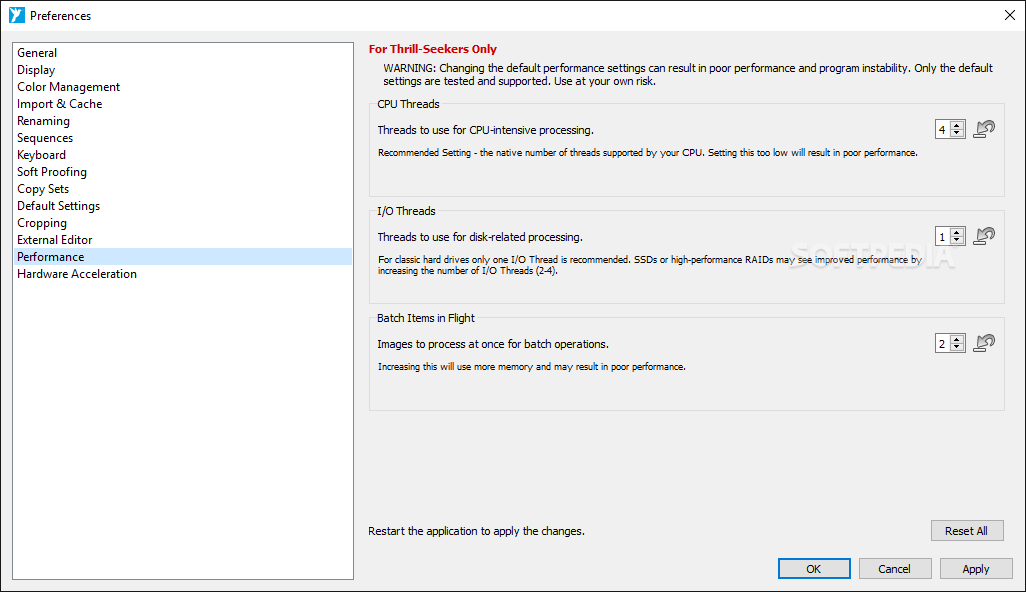Click the Reset All button
Image resolution: width=1026 pixels, height=592 pixels.
click(966, 531)
